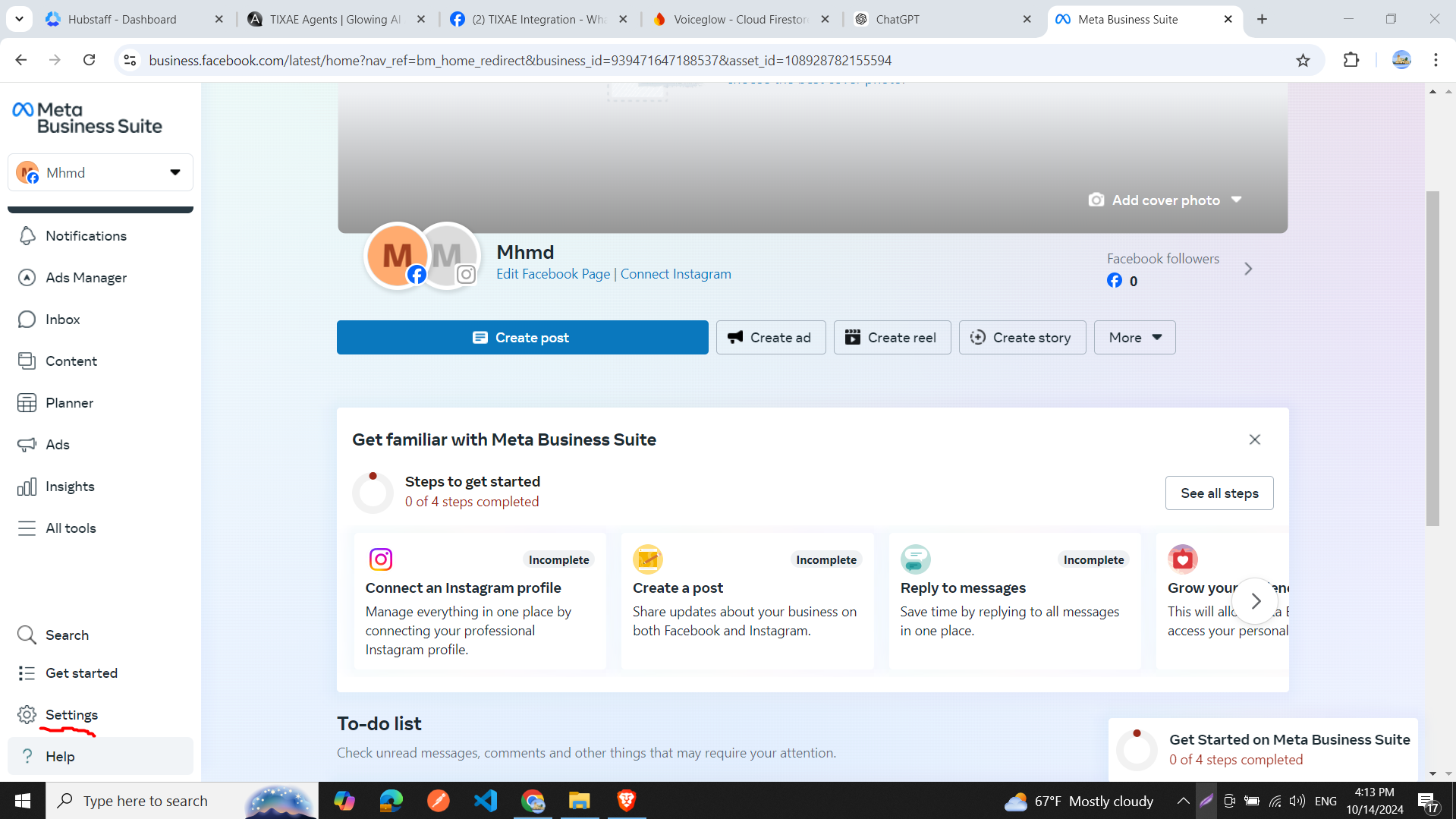The image size is (1456, 819).
Task: Open All tools hamburger icon
Action: (27, 528)
